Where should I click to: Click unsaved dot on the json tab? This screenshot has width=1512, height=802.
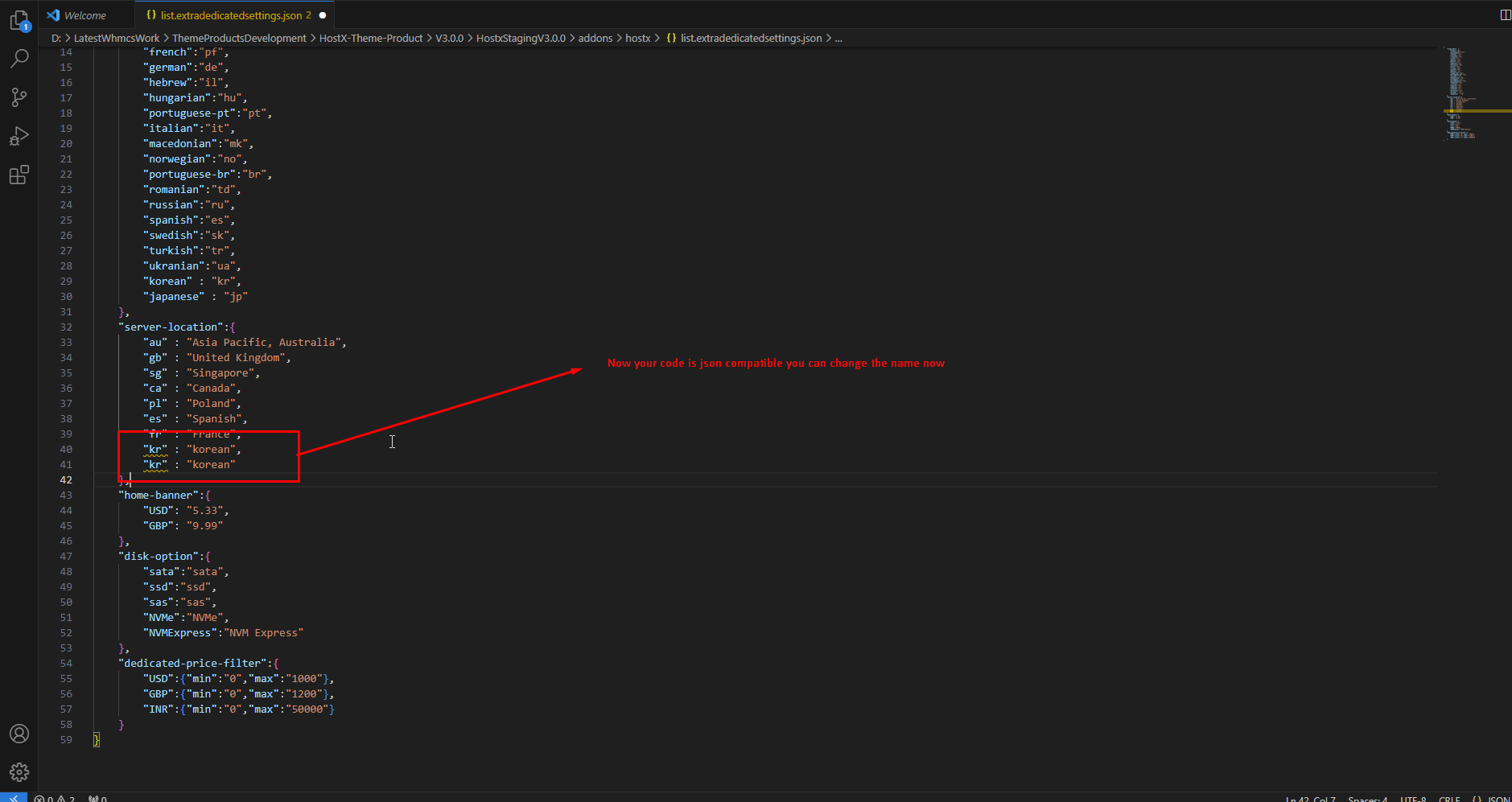[323, 15]
